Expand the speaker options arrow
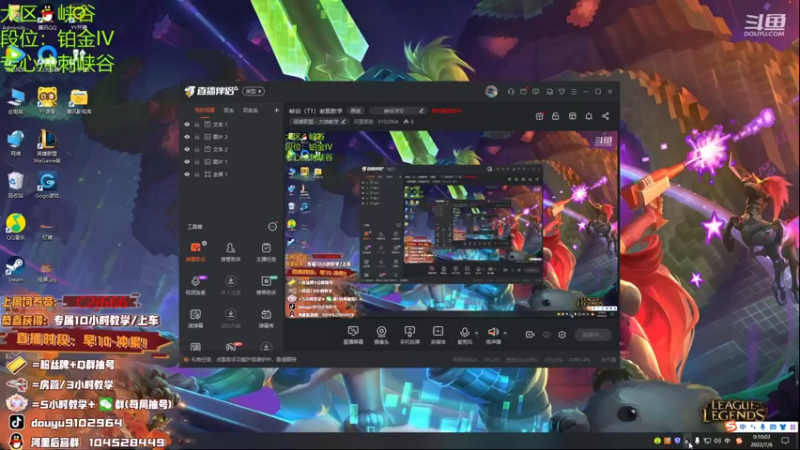The image size is (800, 450). 505,333
